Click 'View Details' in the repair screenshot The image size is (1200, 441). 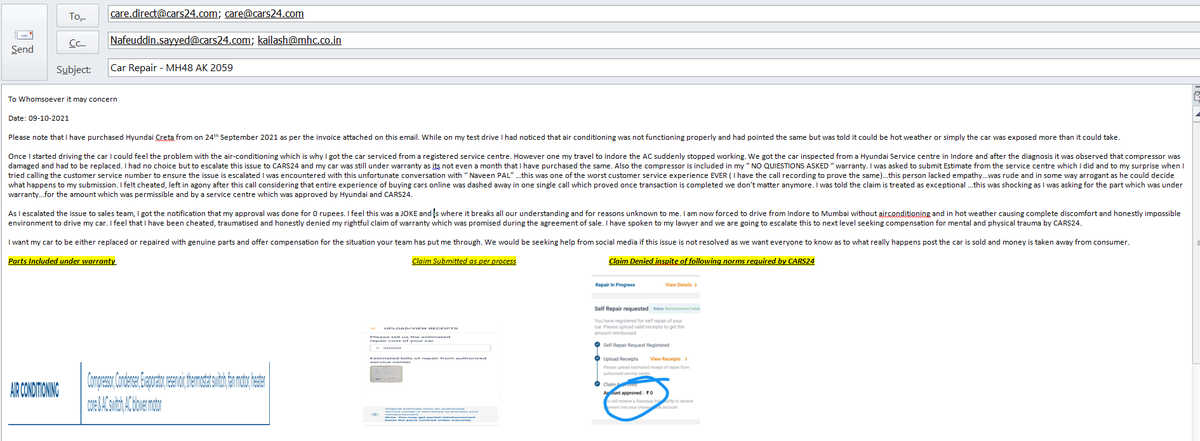click(679, 285)
